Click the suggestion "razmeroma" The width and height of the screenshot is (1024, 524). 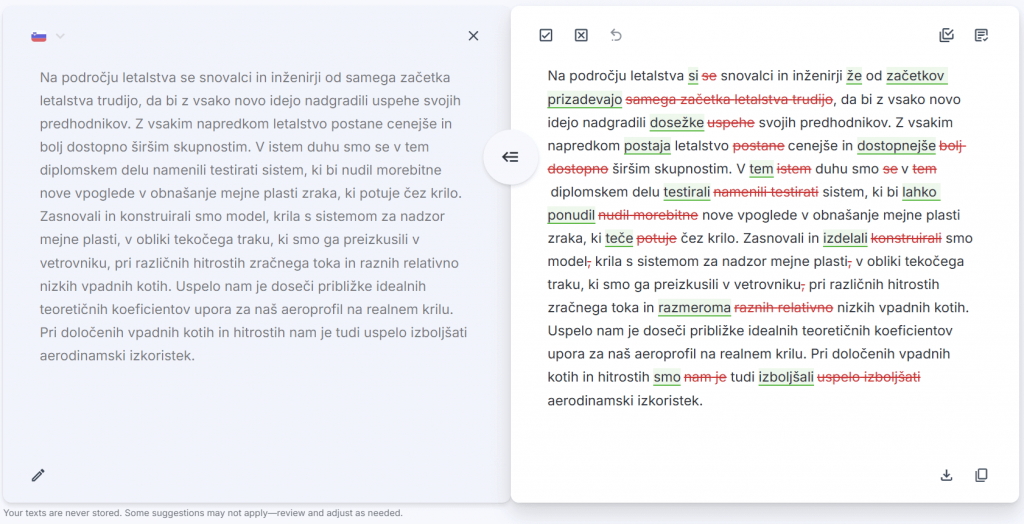(x=694, y=308)
